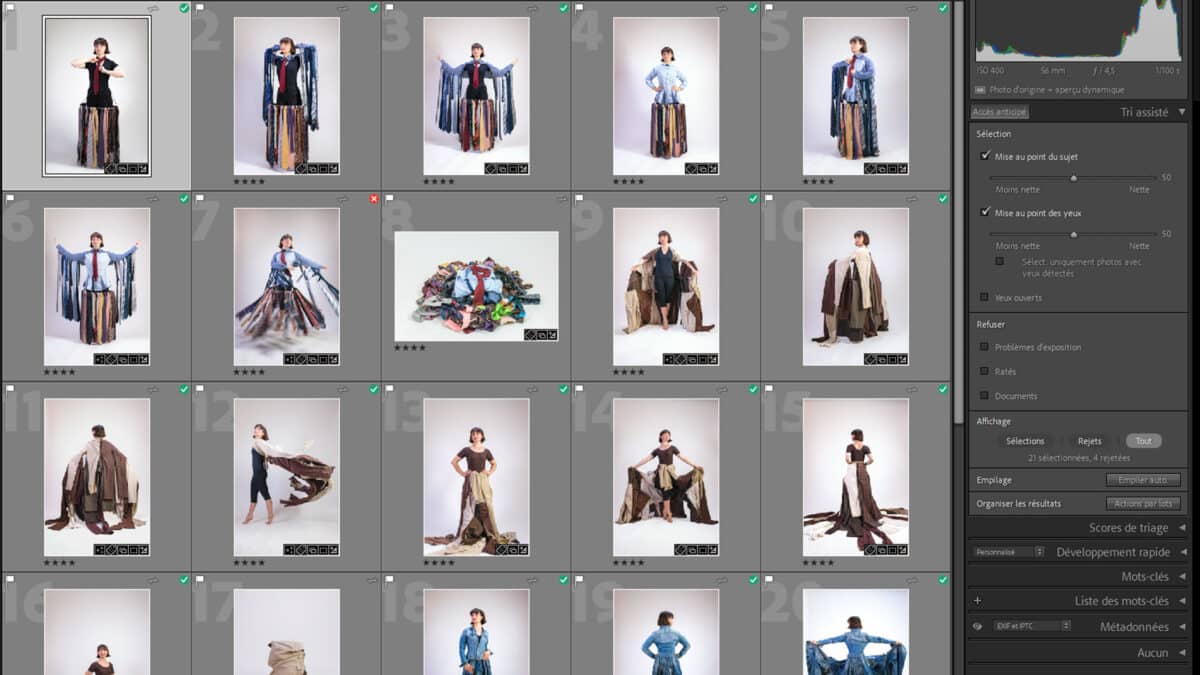Viewport: 1200px width, 675px height.
Task: Click red rejected badge on photo 7
Action: (x=374, y=199)
